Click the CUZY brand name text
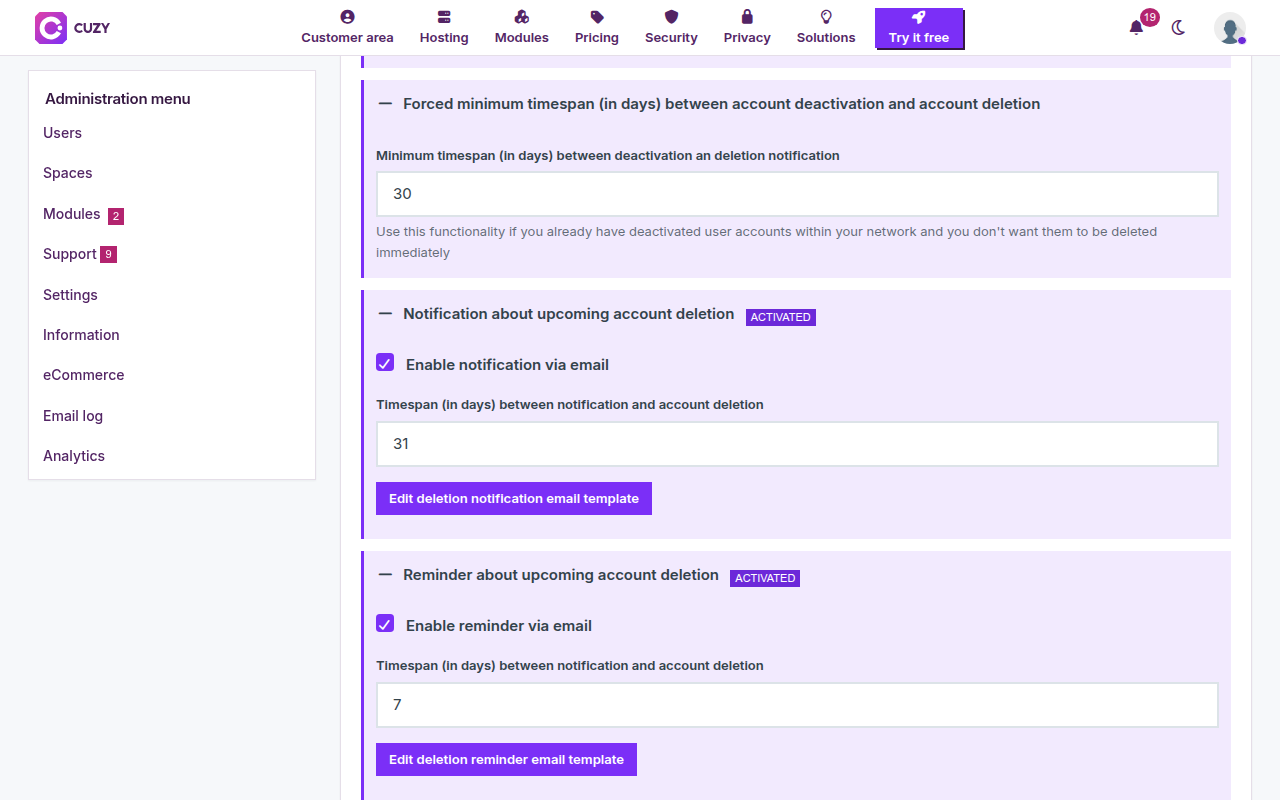1280x800 pixels. click(92, 28)
